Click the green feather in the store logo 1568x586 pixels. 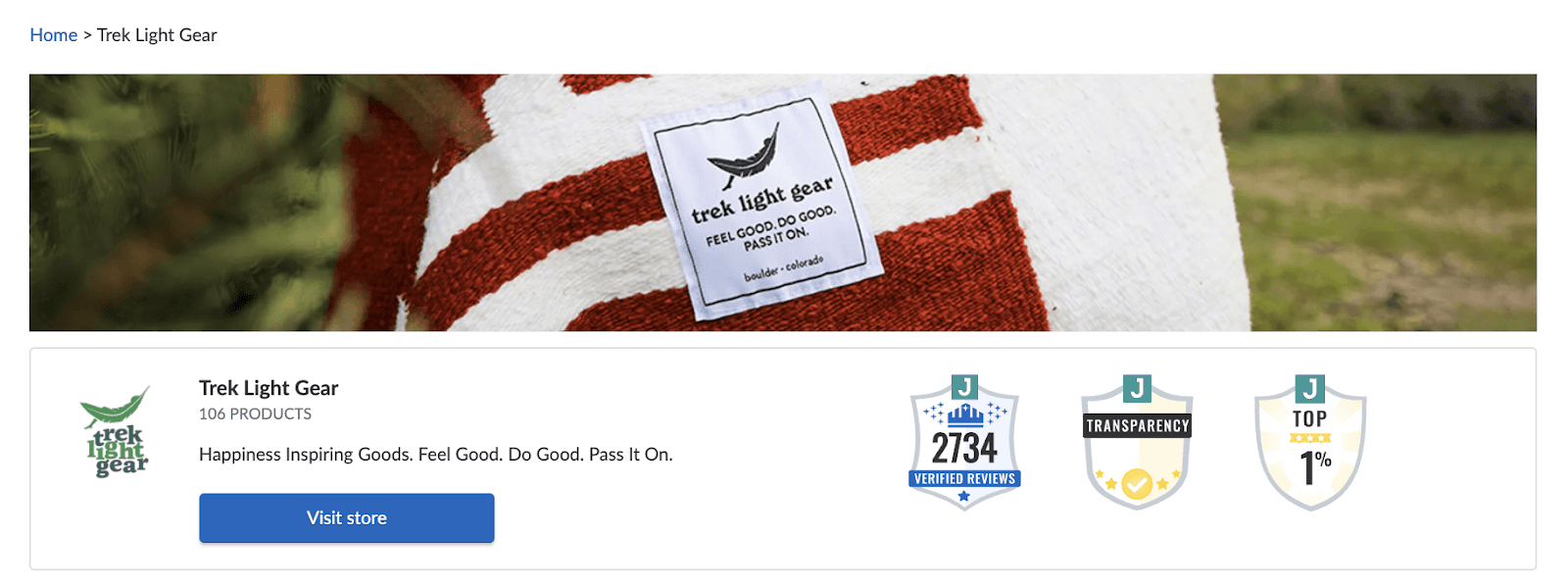pos(116,407)
